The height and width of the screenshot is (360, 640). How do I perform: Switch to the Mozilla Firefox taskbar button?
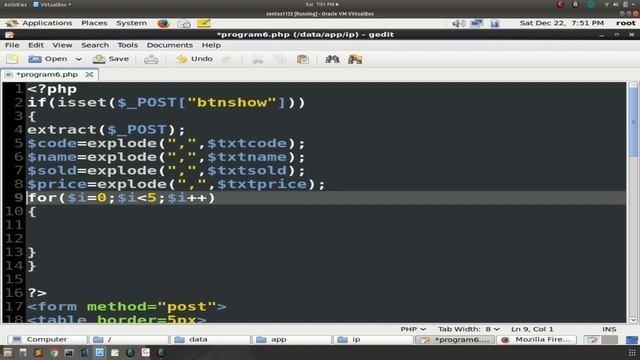(x=537, y=340)
